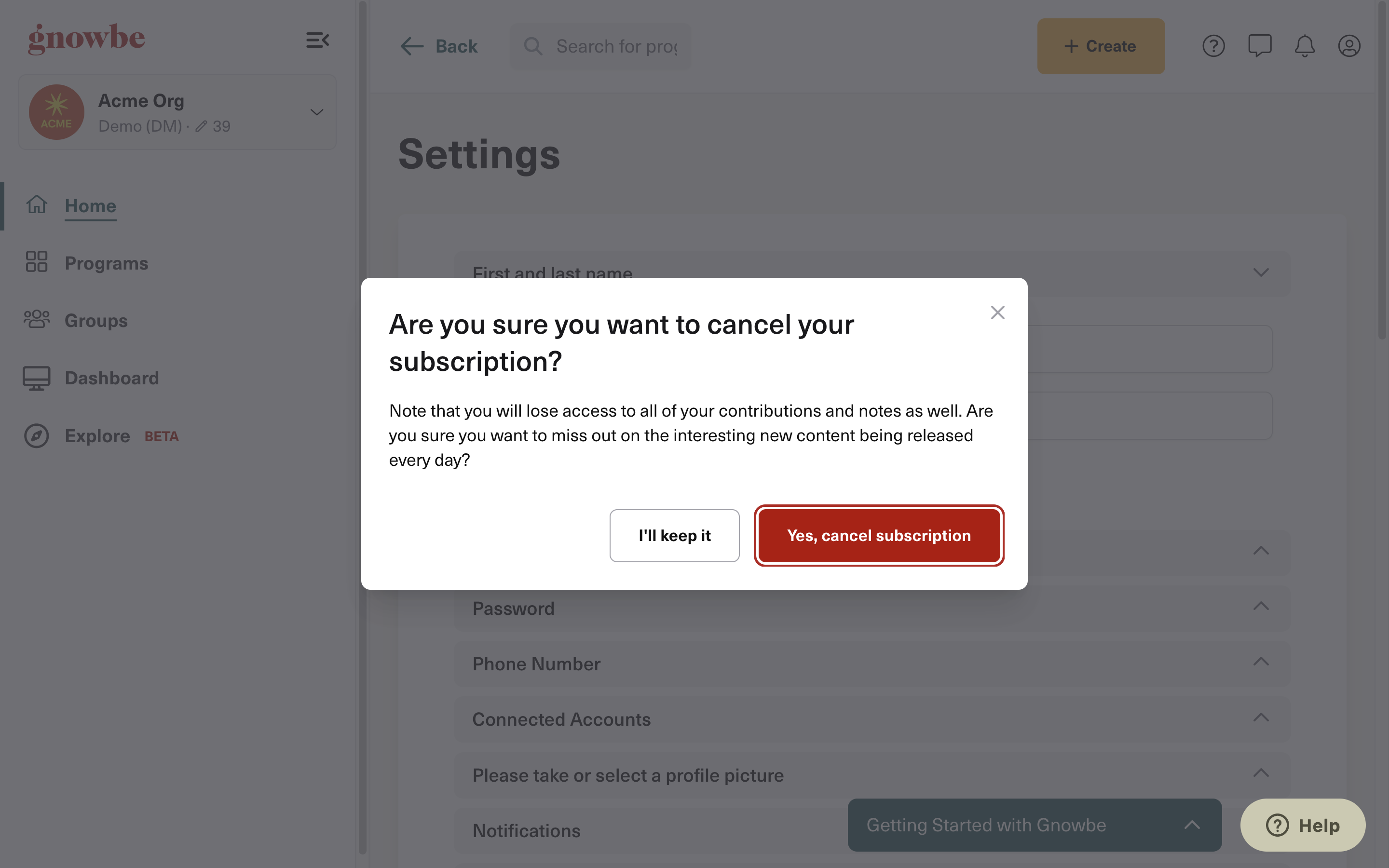
Task: Expand the Phone Number section
Action: 872,664
